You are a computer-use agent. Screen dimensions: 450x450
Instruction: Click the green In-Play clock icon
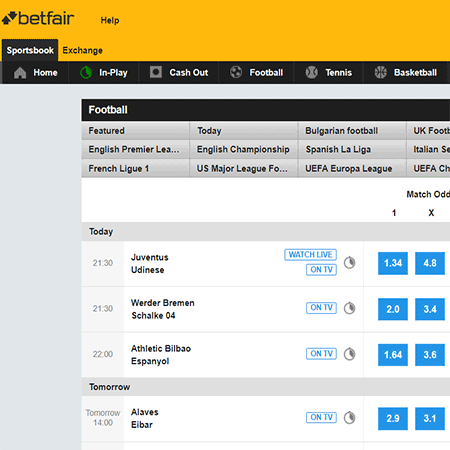86,72
